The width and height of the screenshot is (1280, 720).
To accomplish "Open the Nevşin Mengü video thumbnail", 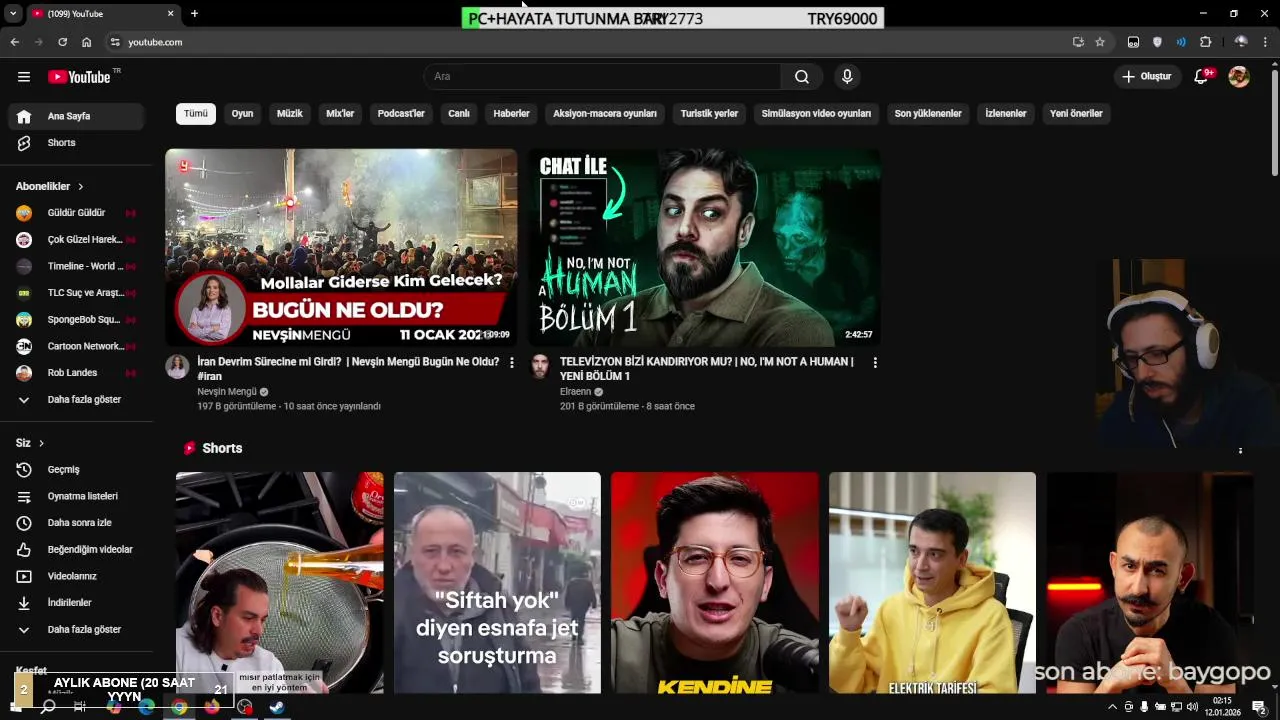I will click(341, 247).
